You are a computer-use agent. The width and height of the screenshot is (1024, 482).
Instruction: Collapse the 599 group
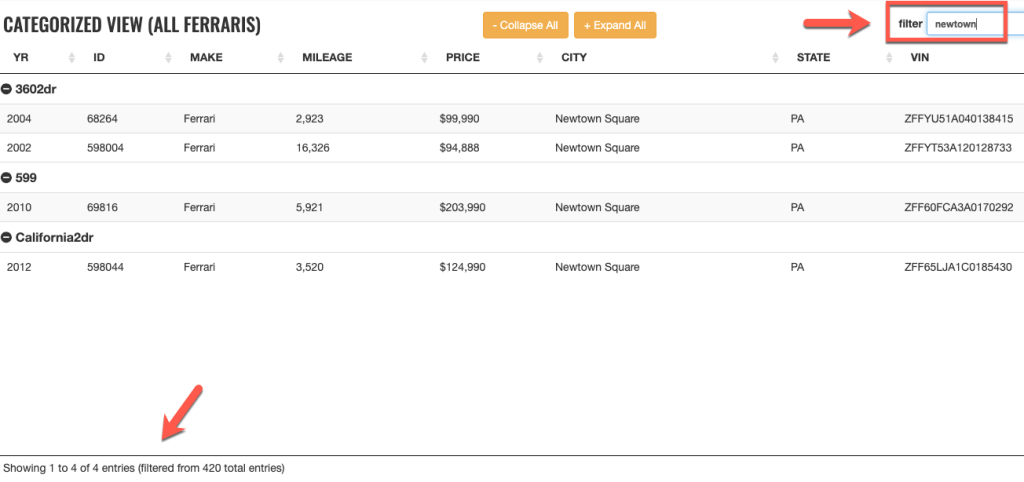8,178
